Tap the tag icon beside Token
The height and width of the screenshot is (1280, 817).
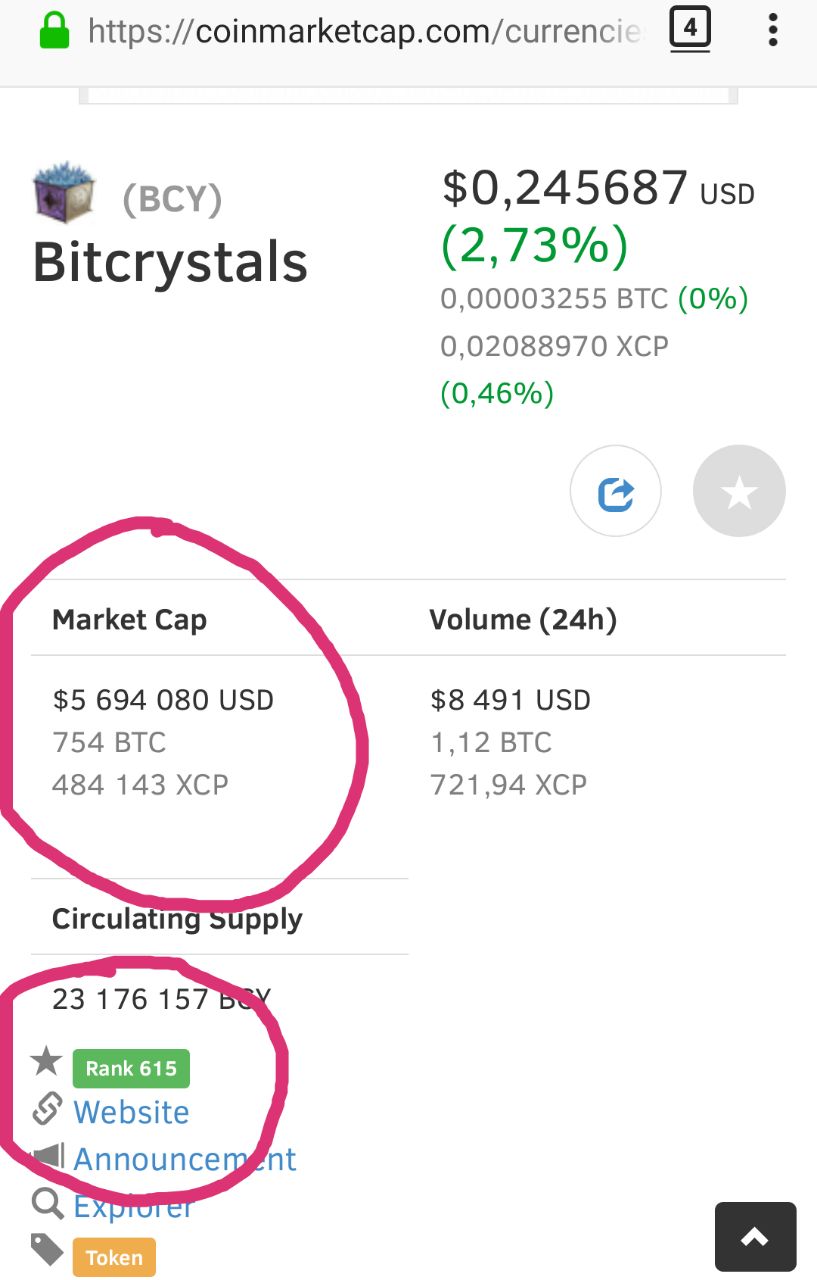click(47, 1250)
